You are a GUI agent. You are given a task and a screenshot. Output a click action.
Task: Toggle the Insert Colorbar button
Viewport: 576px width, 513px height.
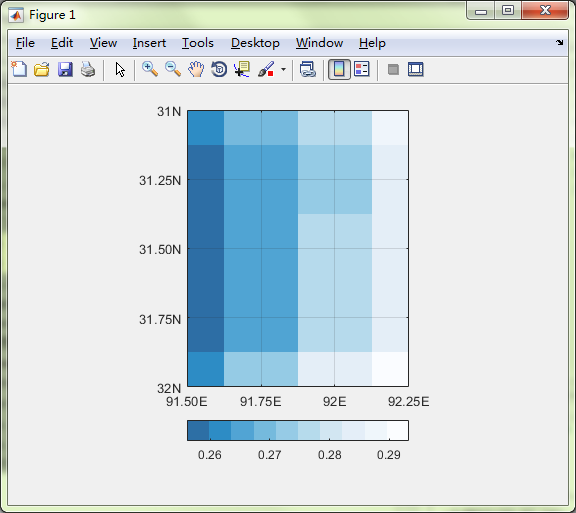pos(339,69)
